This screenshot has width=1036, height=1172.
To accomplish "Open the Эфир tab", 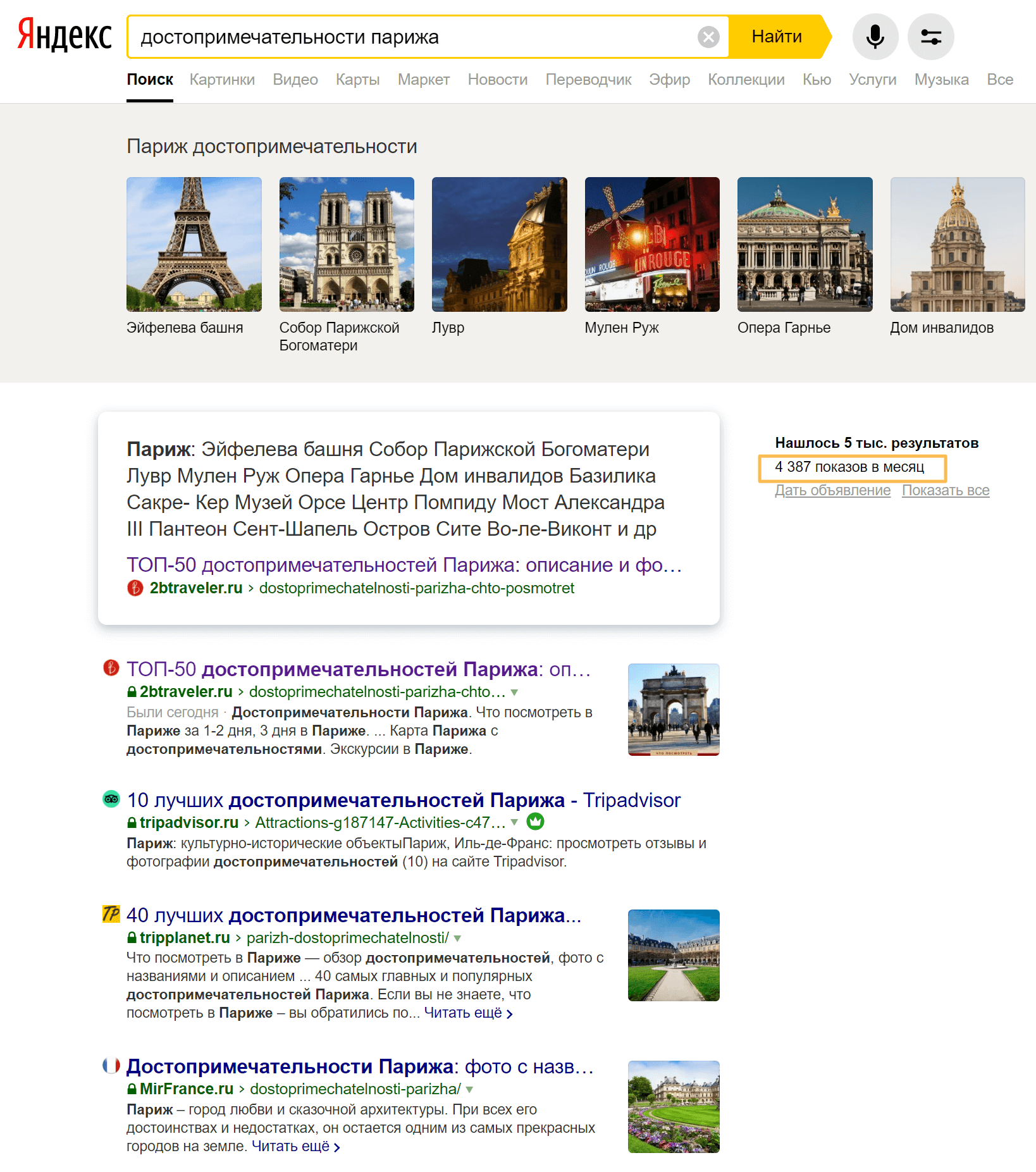I will [669, 80].
